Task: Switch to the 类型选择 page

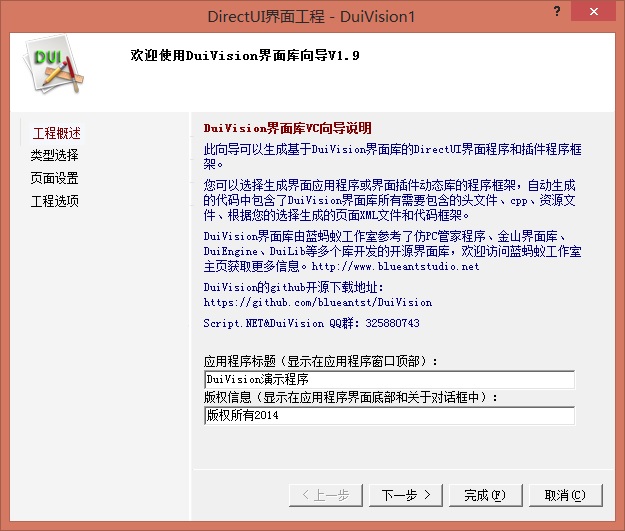Action: tap(55, 155)
